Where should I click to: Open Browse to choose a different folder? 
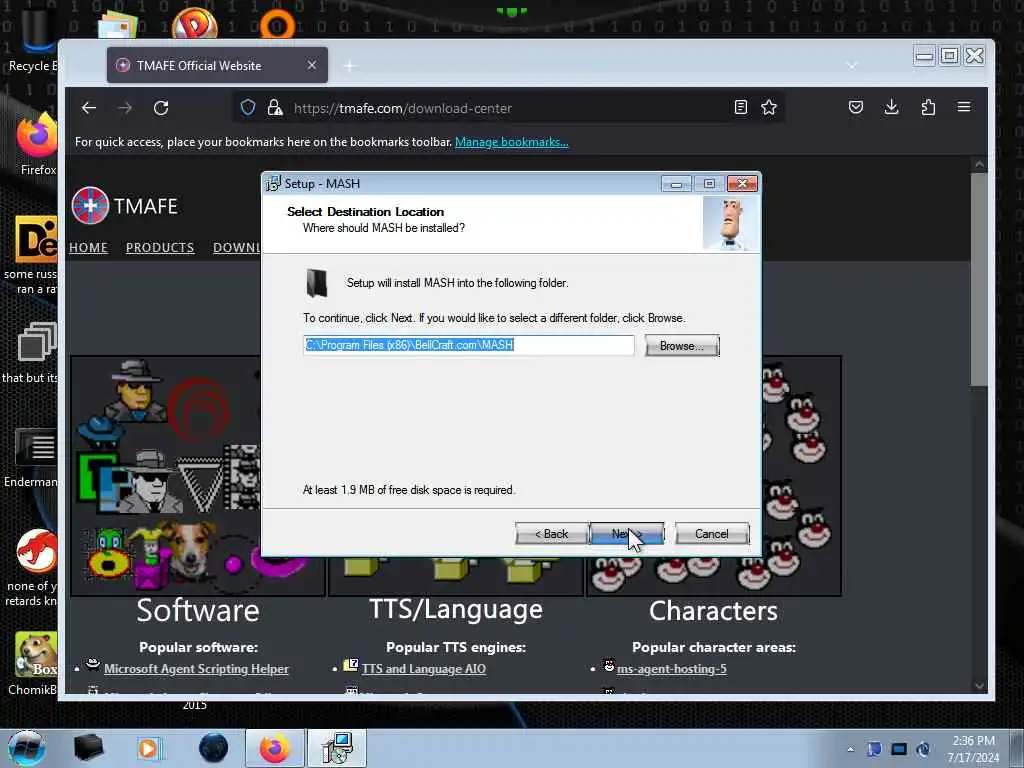(682, 345)
